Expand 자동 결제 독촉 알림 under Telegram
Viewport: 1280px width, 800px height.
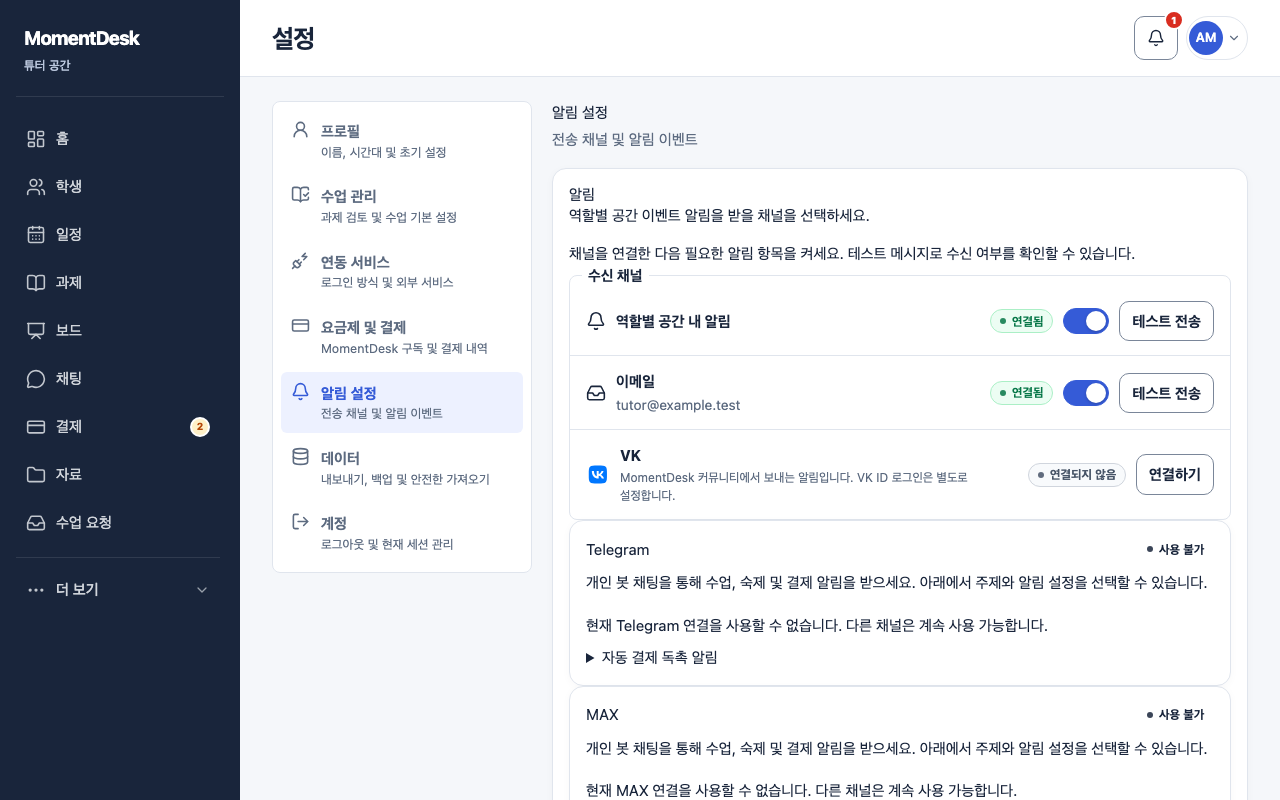pos(652,657)
